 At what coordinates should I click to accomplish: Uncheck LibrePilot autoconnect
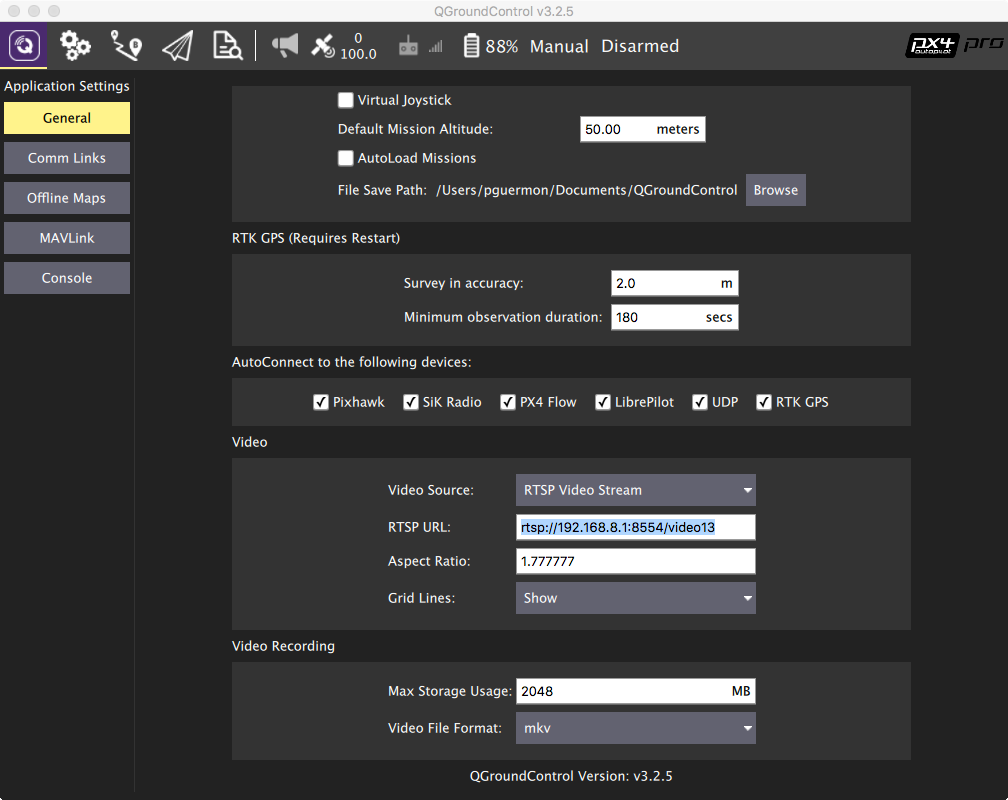tap(603, 402)
